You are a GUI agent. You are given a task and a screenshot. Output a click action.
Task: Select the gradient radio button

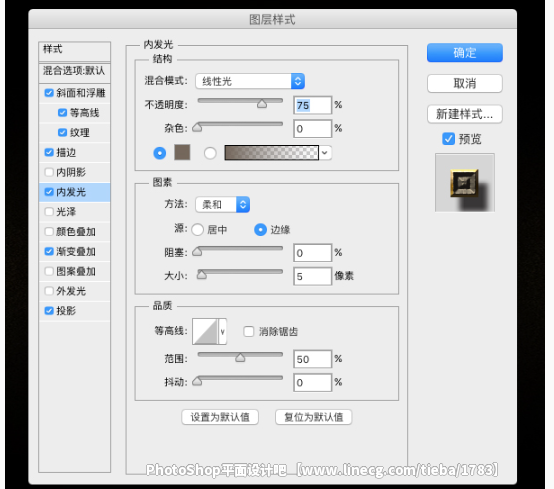[210, 153]
